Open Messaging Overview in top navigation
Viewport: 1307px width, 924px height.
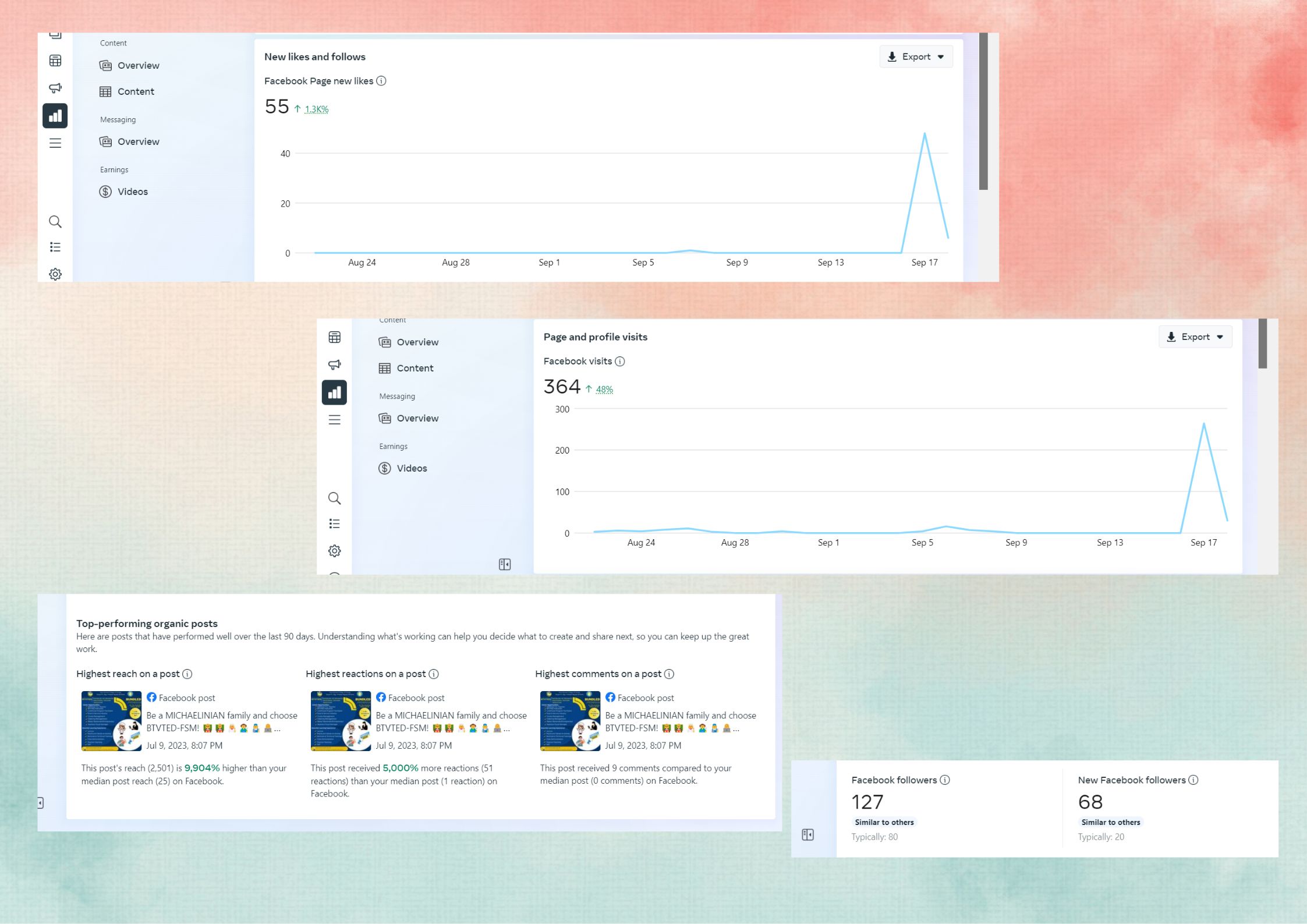138,141
